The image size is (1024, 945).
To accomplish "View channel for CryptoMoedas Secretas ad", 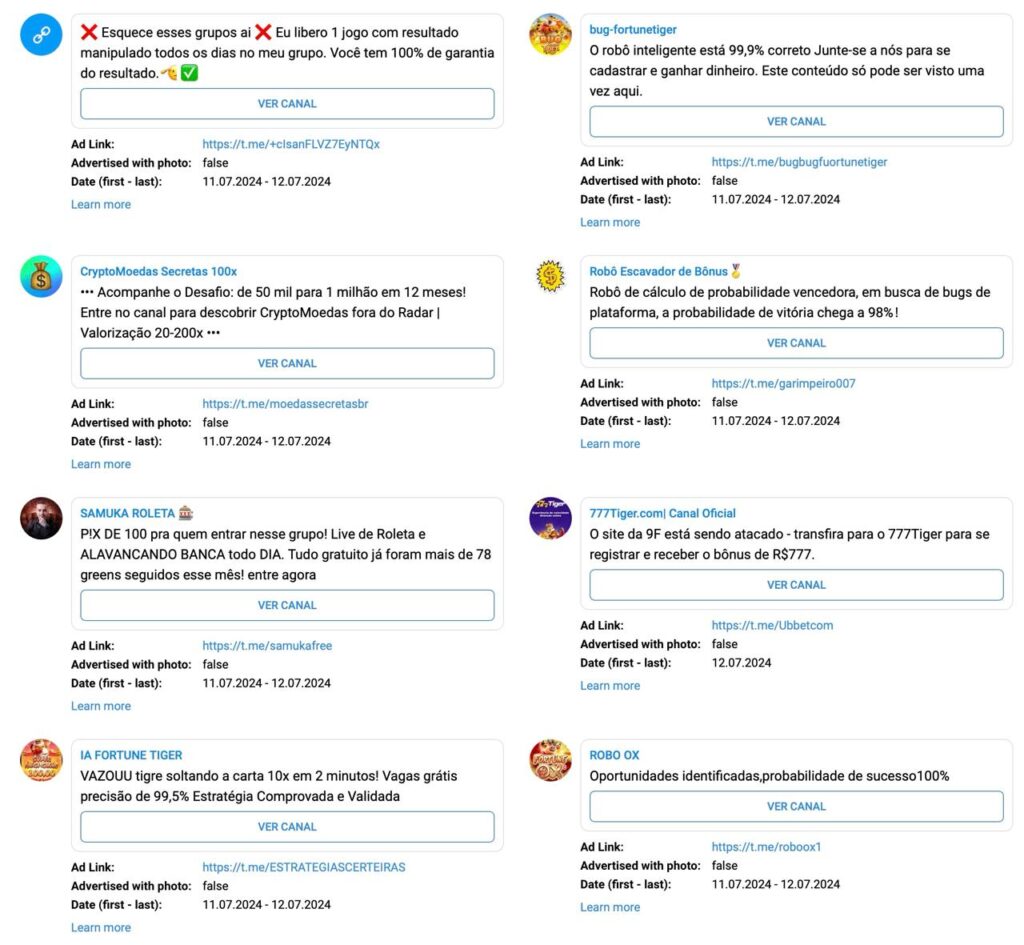I will (287, 363).
